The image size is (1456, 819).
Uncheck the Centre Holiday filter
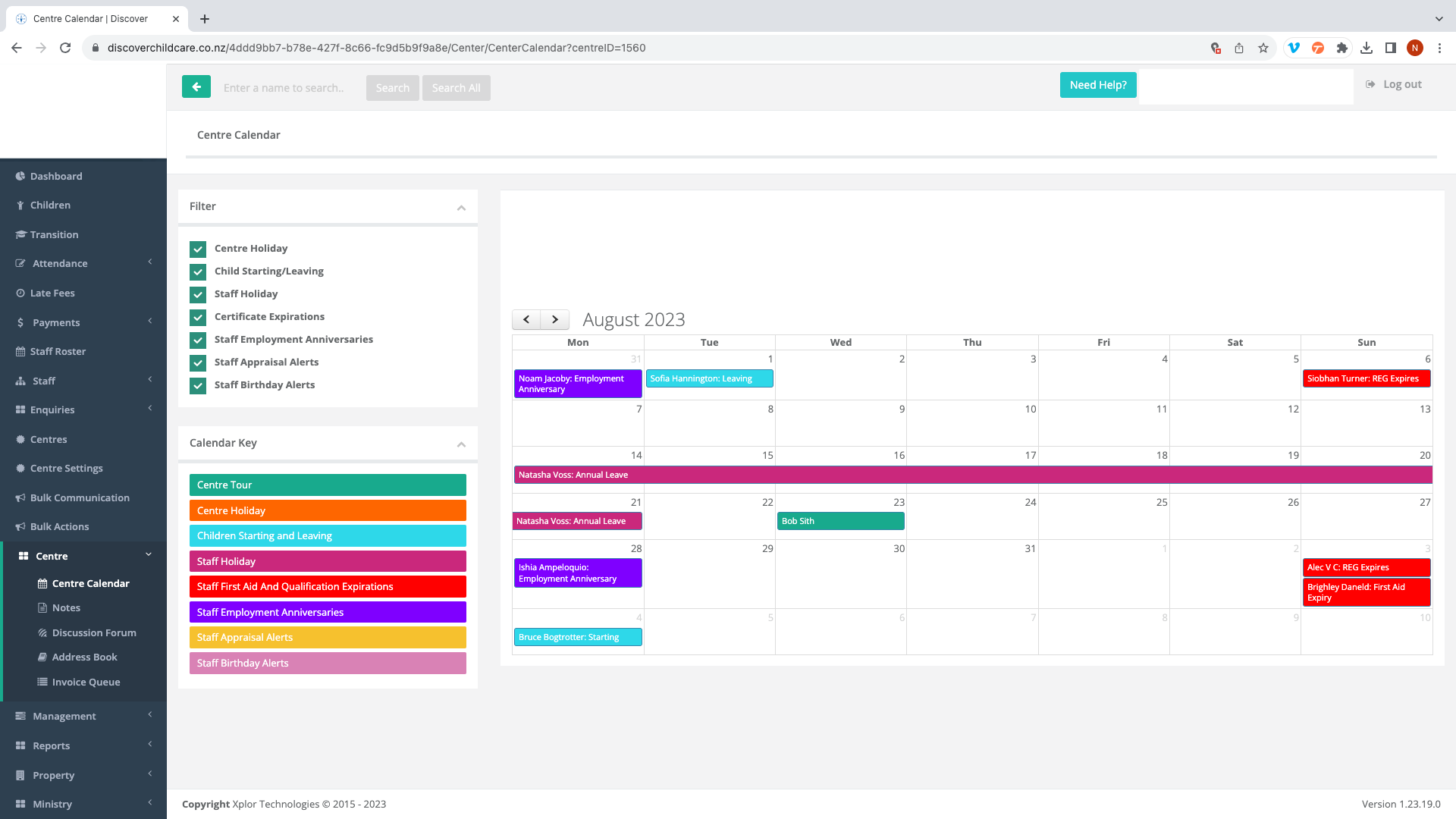click(198, 249)
